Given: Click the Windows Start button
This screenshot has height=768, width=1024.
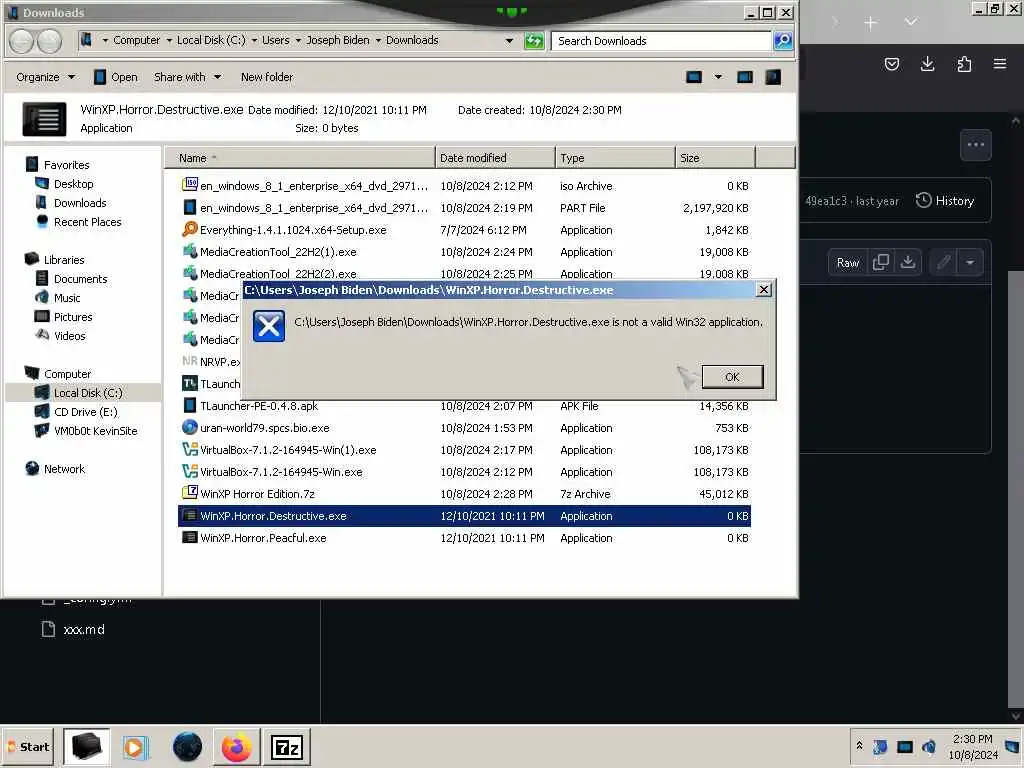Looking at the screenshot, I should [x=28, y=747].
